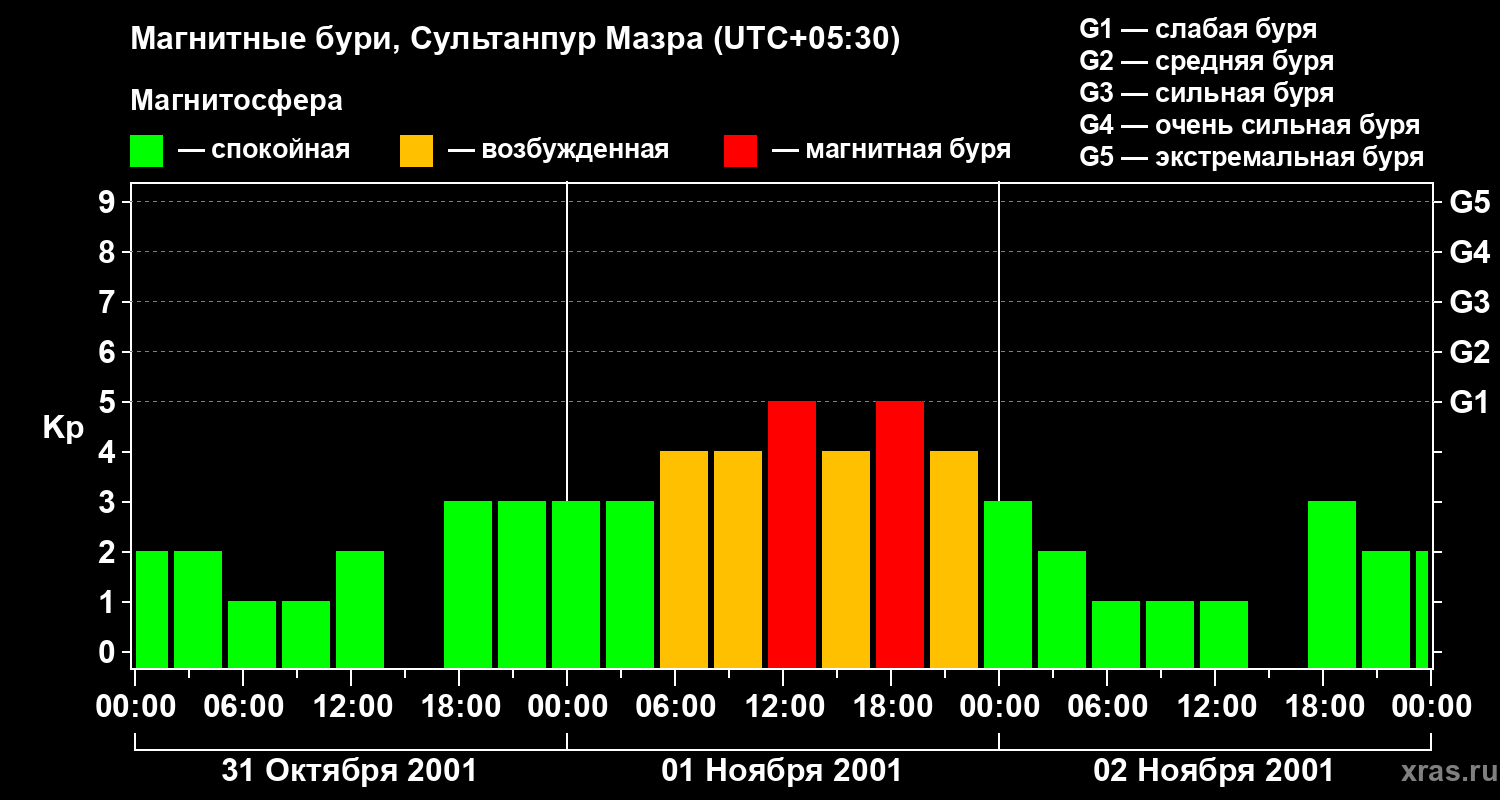
Task: Click the «12:00» time label above 02 Ноября
Action: coord(1215,707)
